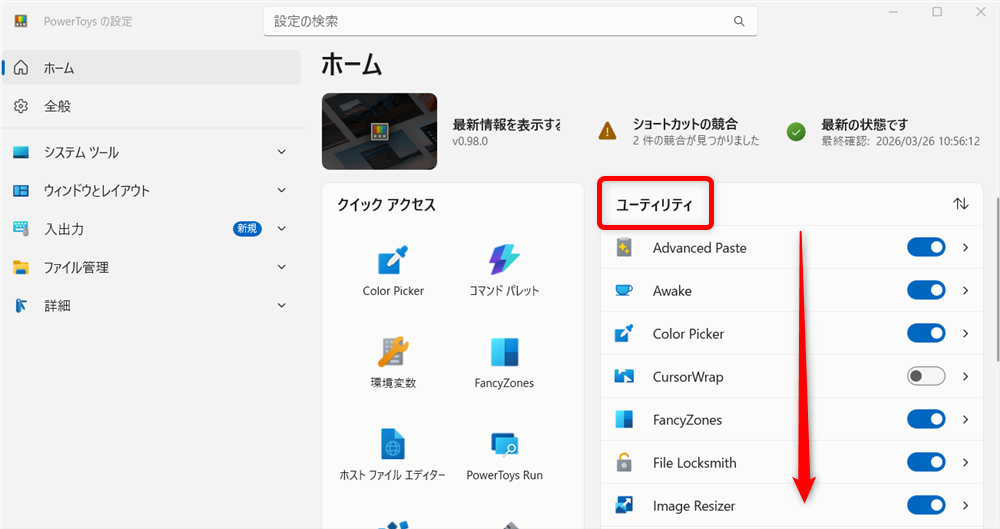This screenshot has width=1000, height=529.
Task: Click the green up-to-date check icon
Action: [796, 132]
